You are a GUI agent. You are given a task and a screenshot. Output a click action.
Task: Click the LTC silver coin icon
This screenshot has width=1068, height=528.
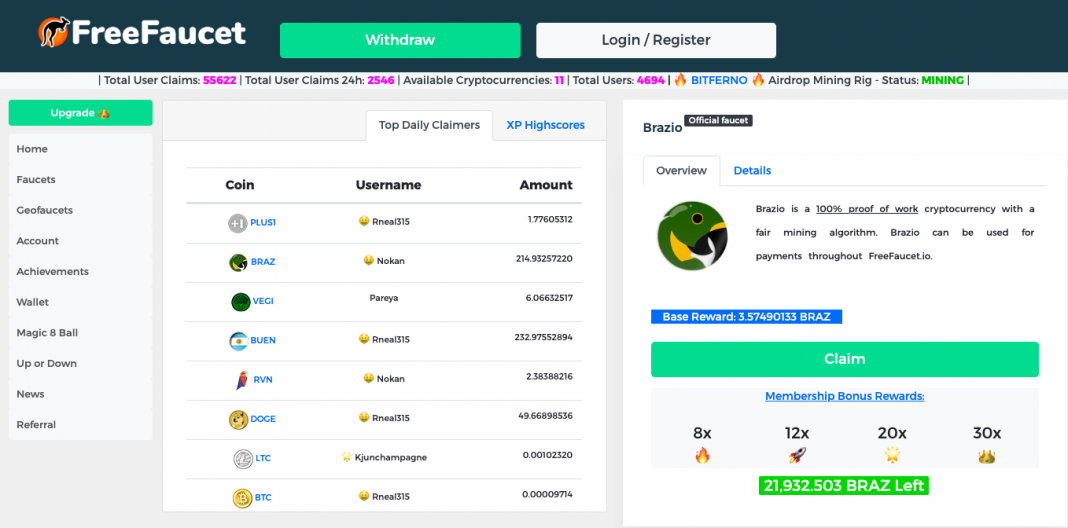click(242, 459)
